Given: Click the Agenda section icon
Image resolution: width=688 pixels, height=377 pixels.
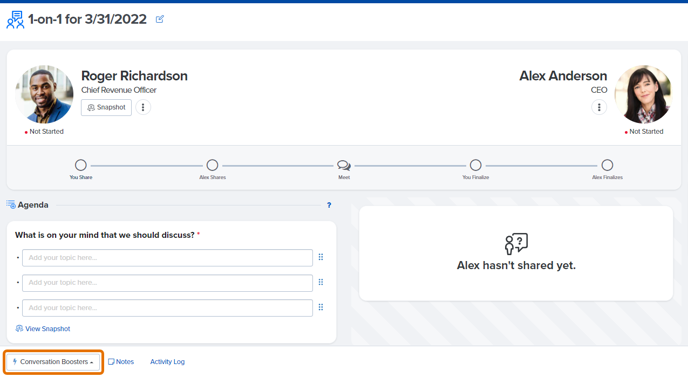Looking at the screenshot, I should [x=11, y=205].
